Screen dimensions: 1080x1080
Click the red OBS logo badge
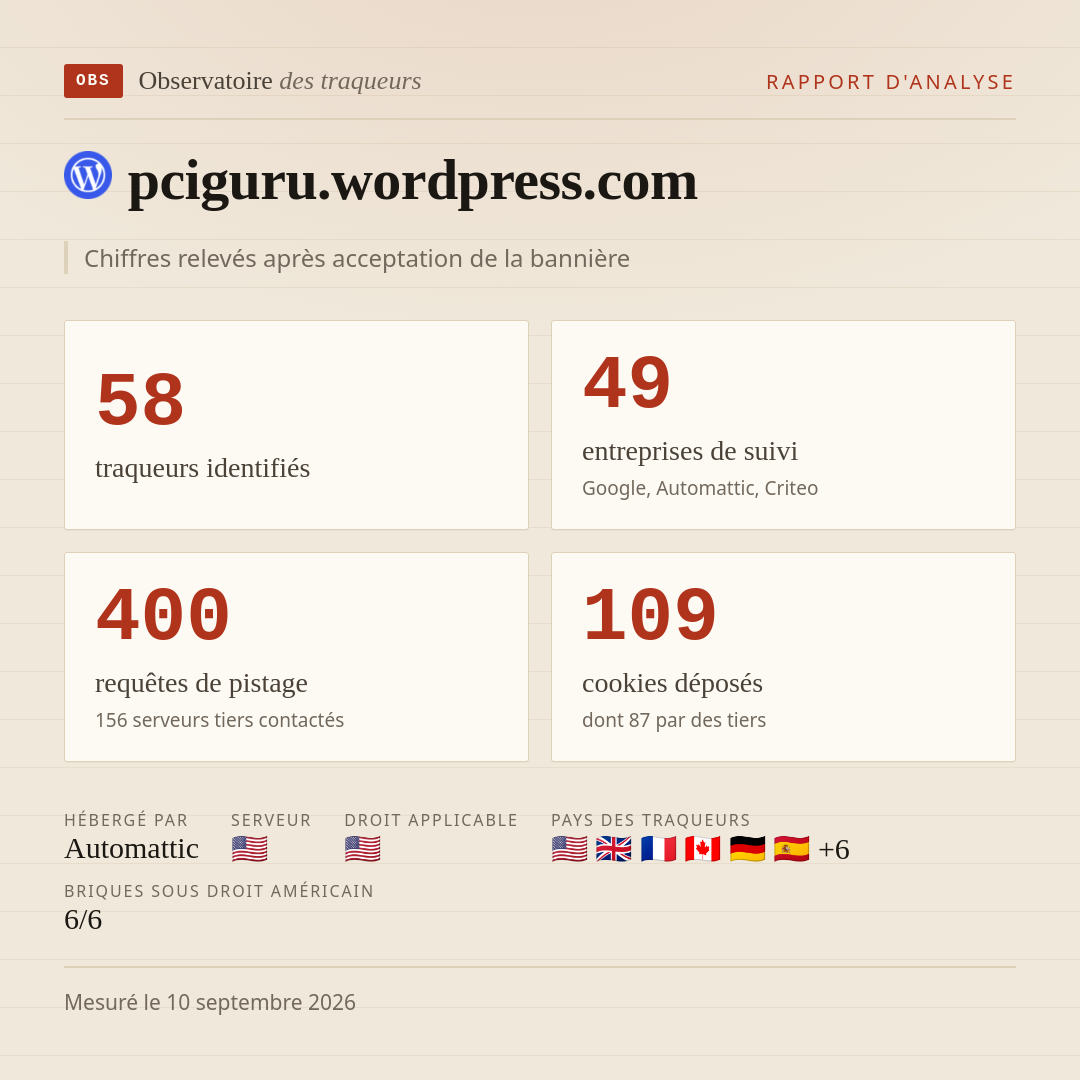point(93,81)
